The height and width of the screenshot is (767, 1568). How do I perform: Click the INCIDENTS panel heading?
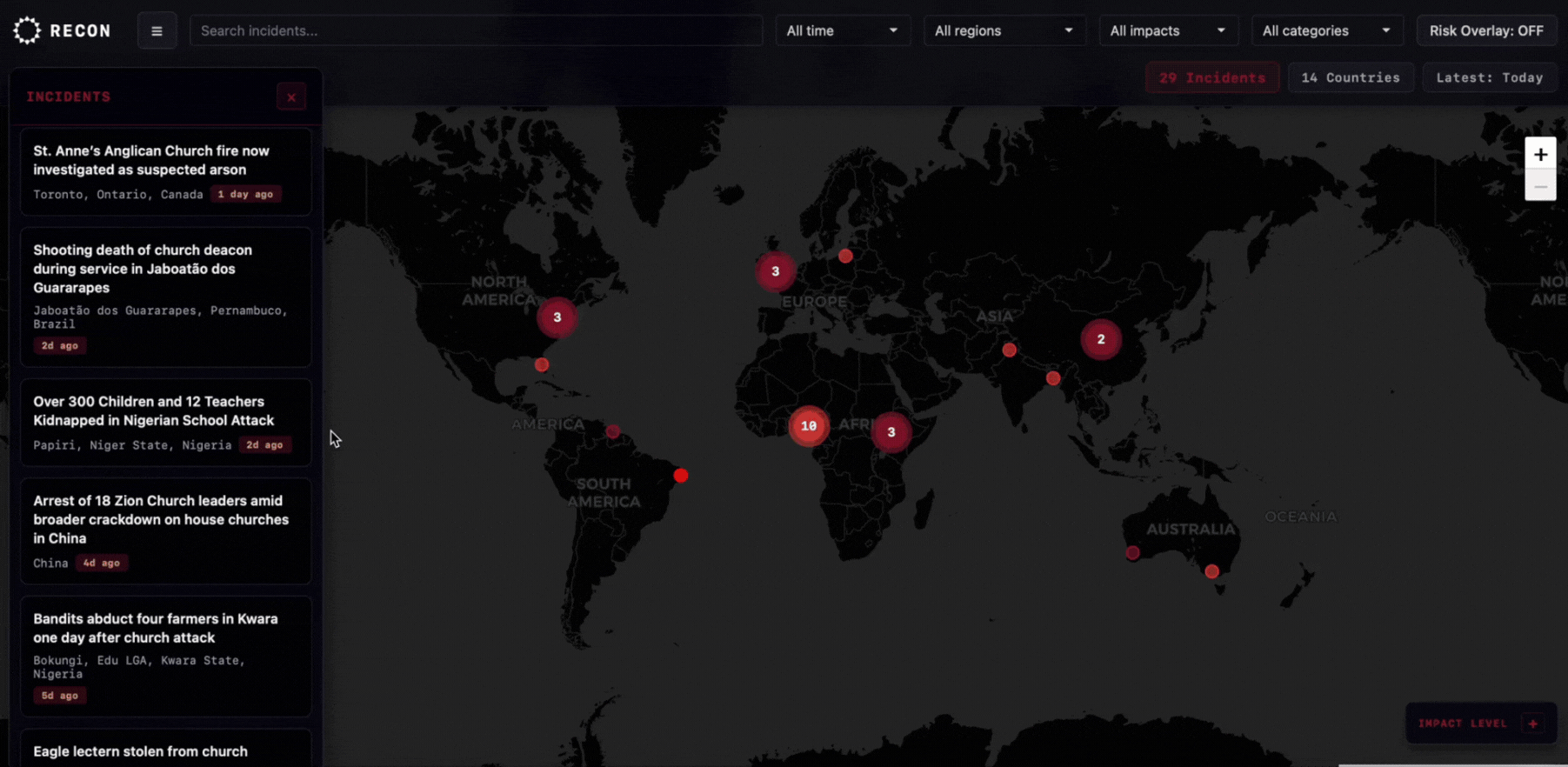coord(69,97)
